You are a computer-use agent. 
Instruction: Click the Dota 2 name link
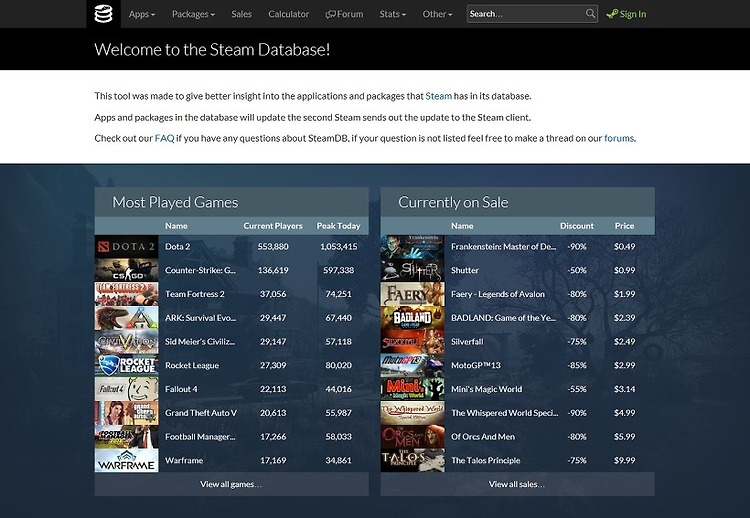click(x=177, y=247)
